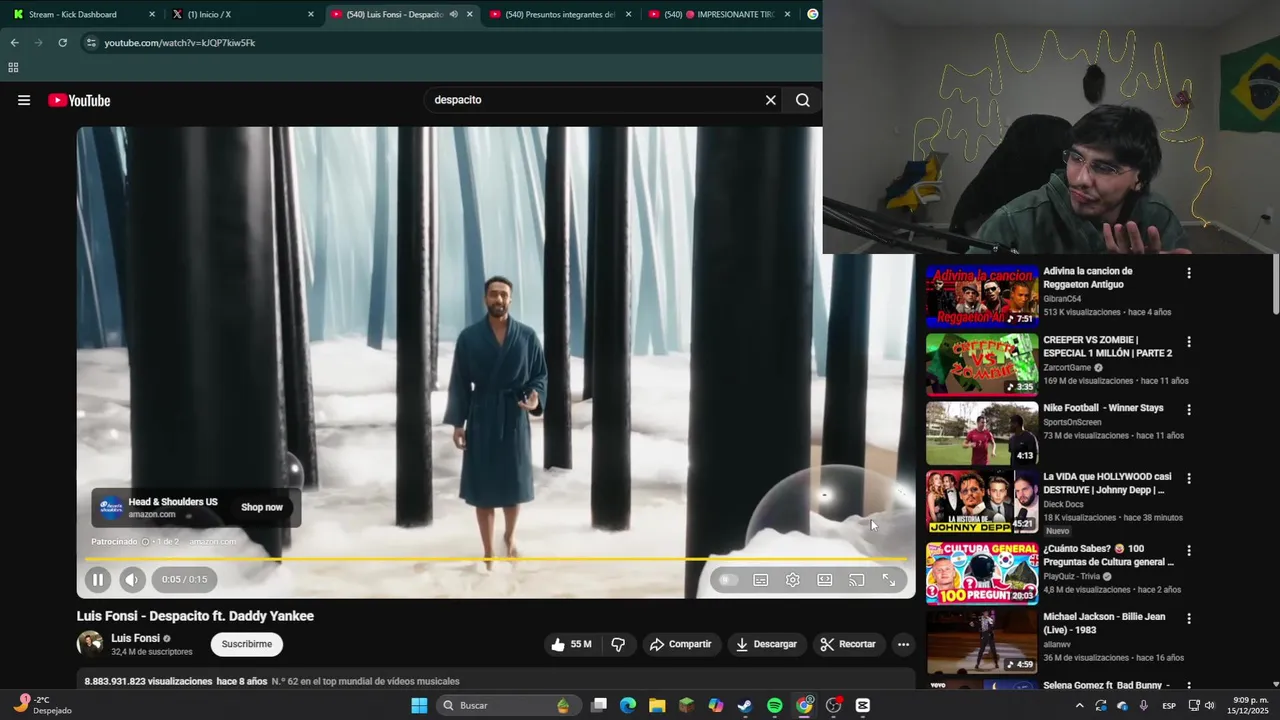Close the Inicio / X tab
The image size is (1280, 720).
[x=311, y=14]
